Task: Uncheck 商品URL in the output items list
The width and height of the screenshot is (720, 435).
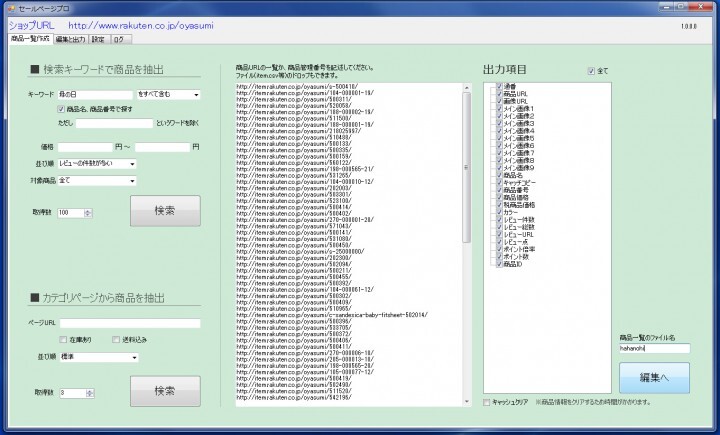Action: [x=498, y=94]
